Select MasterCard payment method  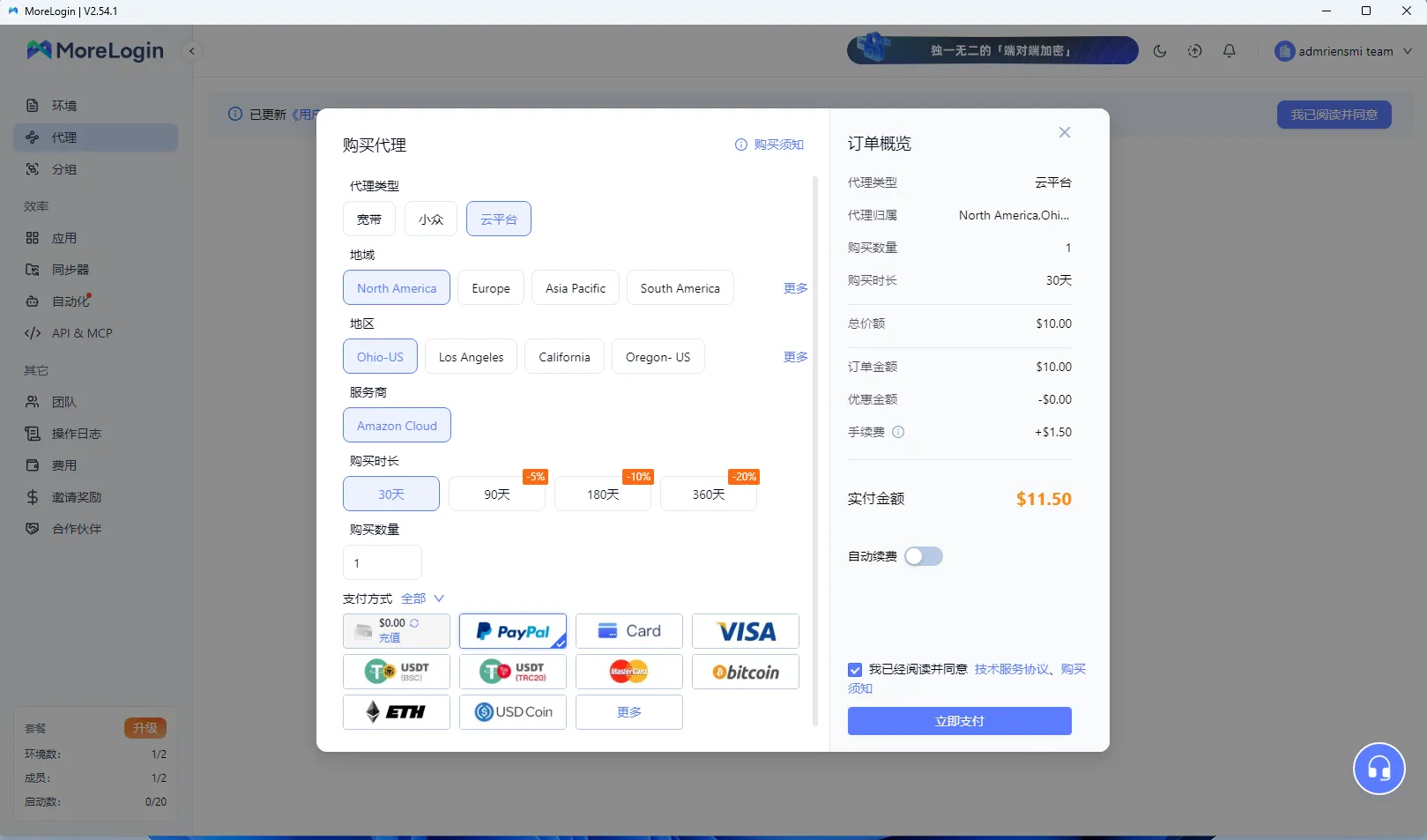tap(629, 672)
